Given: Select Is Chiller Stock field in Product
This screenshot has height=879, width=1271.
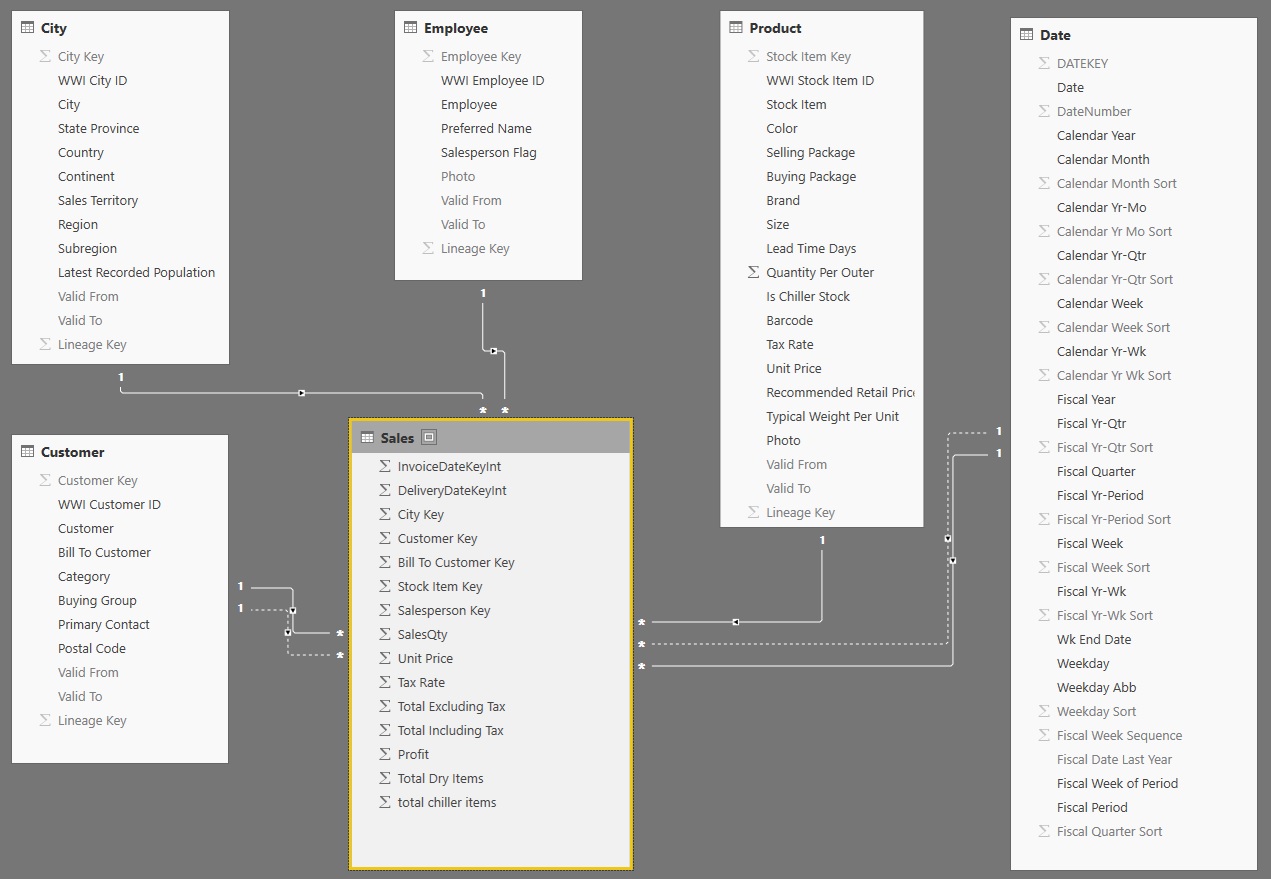Looking at the screenshot, I should click(807, 296).
